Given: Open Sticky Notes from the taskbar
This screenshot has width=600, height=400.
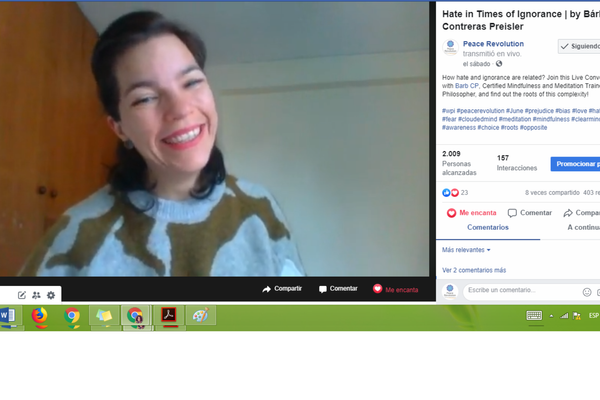Looking at the screenshot, I should point(104,316).
